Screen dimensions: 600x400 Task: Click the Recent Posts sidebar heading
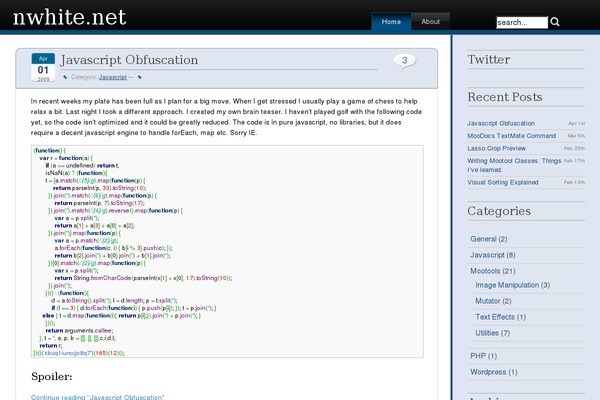click(x=505, y=97)
